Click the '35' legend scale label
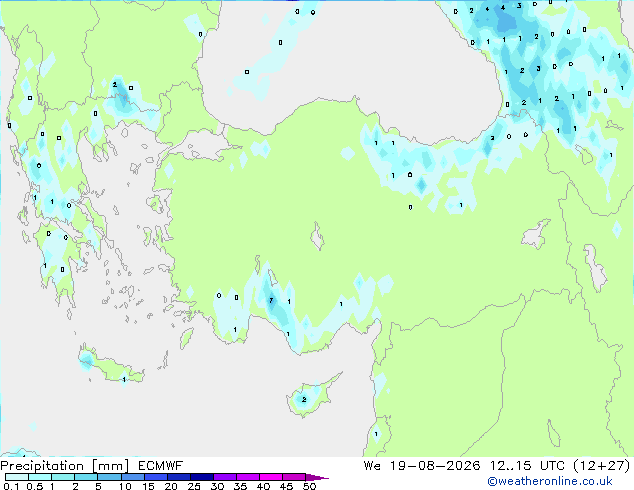 point(240,486)
